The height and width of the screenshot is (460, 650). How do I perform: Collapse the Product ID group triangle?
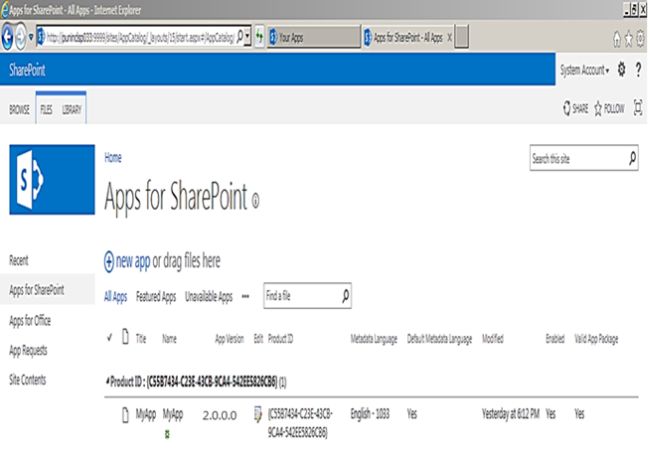tap(108, 381)
